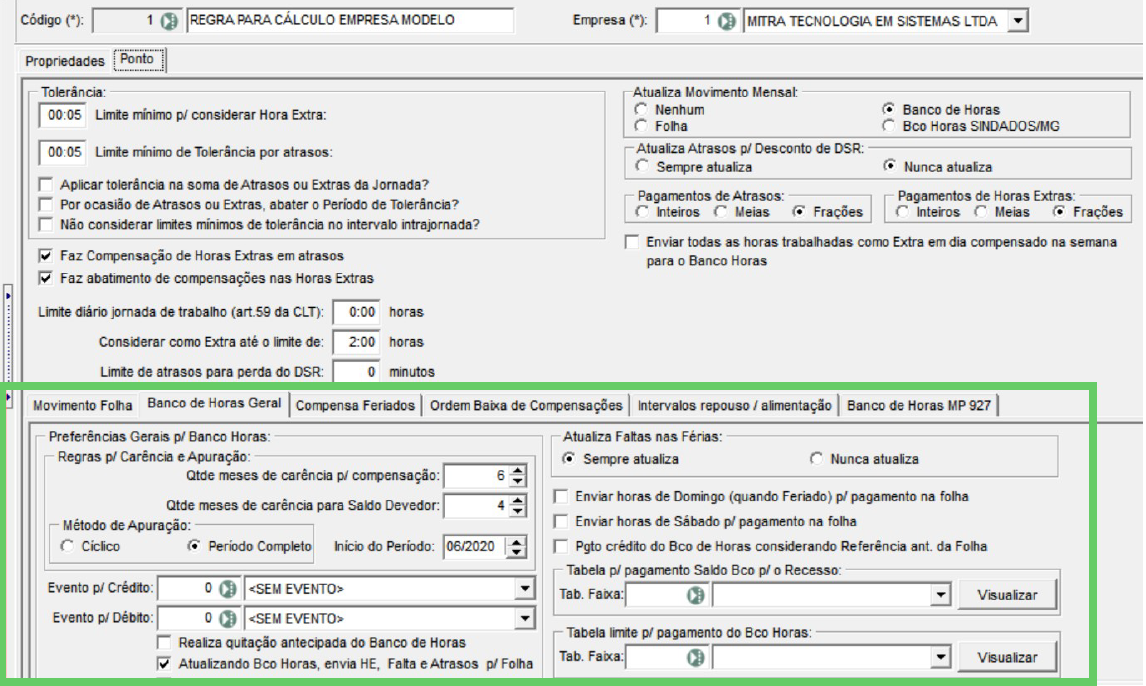Adjust carência p/ compensação months spinner
This screenshot has width=1146, height=686.
point(517,476)
